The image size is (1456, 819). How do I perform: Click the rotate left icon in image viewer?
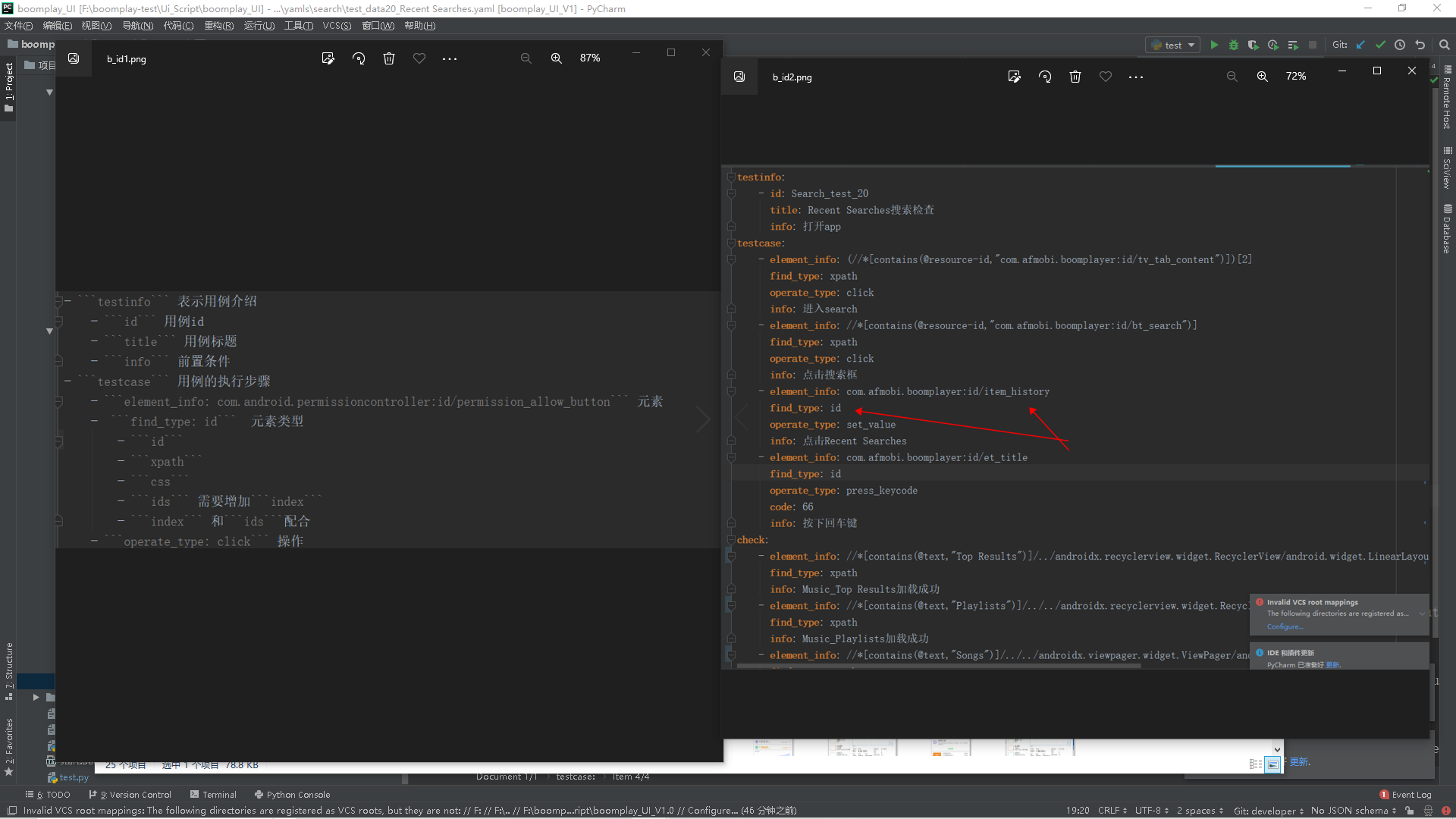click(x=358, y=58)
